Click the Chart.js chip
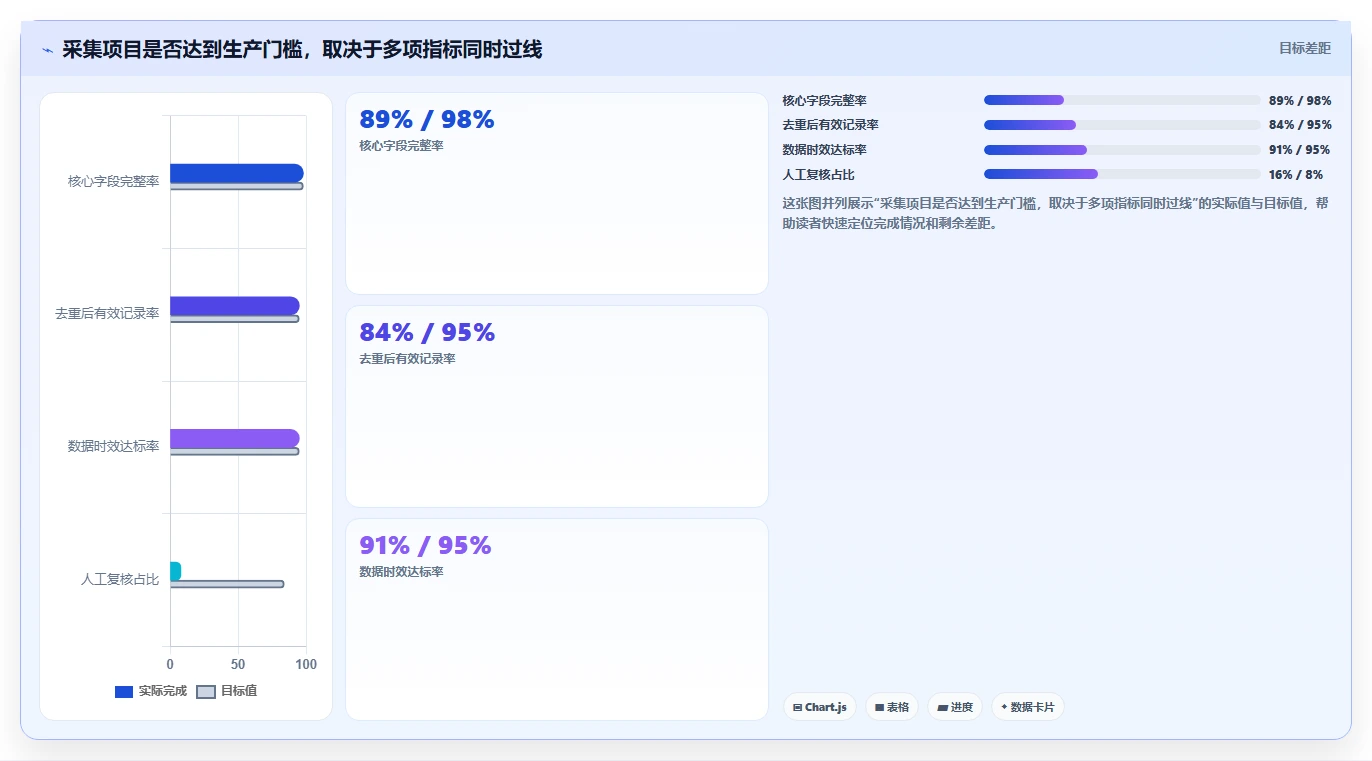 820,707
